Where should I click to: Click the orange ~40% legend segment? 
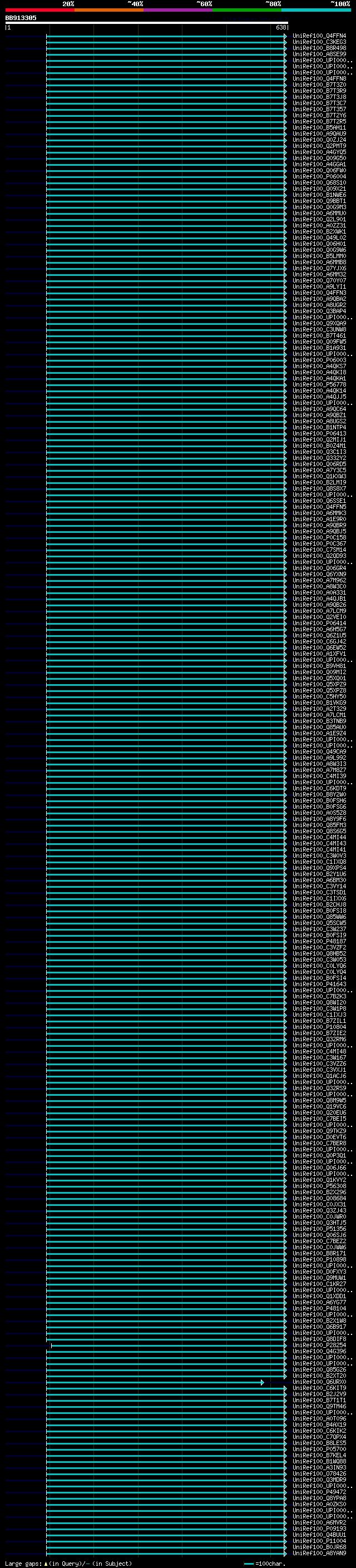(109, 10)
